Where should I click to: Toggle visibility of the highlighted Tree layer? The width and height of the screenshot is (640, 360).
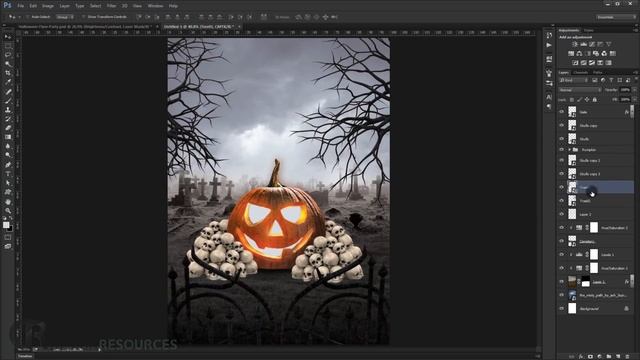562,187
